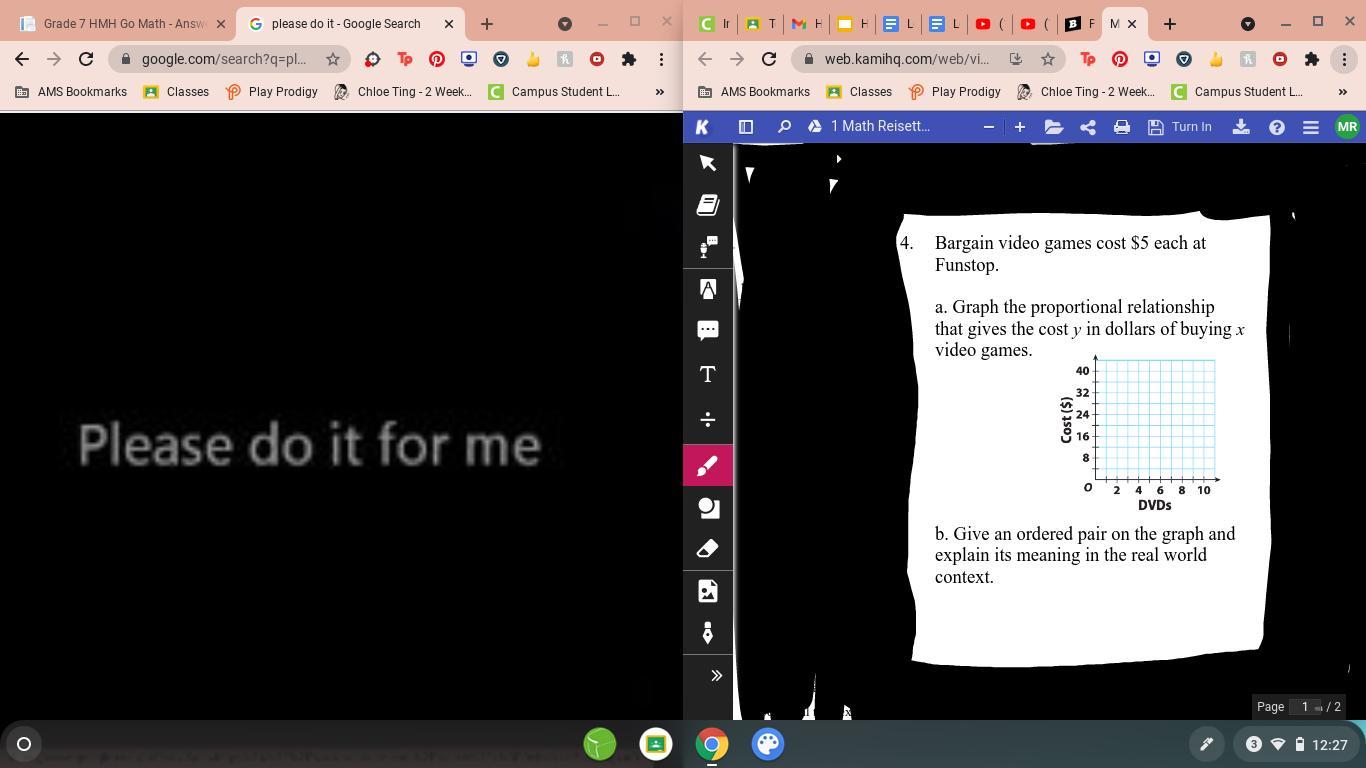Image resolution: width=1366 pixels, height=768 pixels.
Task: Click the Shapes tool below the brush
Action: (708, 508)
